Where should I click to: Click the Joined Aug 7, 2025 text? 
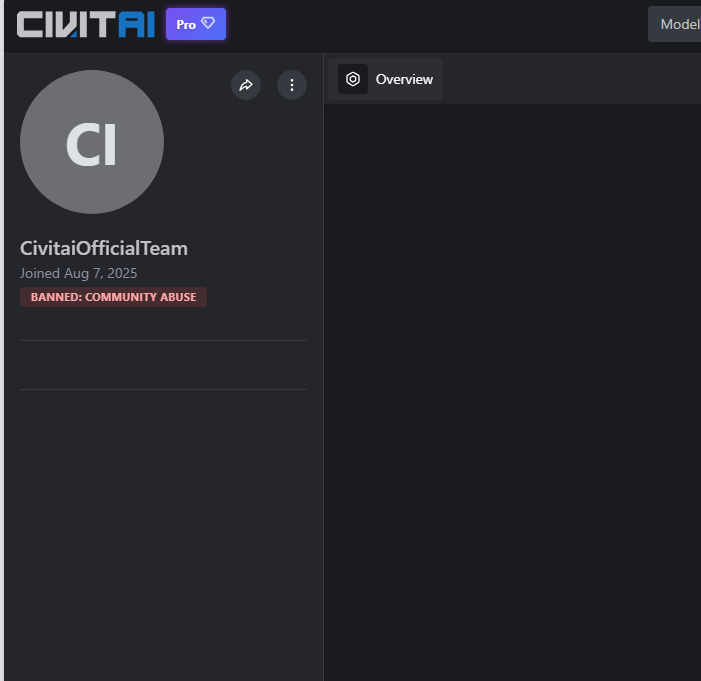click(79, 273)
